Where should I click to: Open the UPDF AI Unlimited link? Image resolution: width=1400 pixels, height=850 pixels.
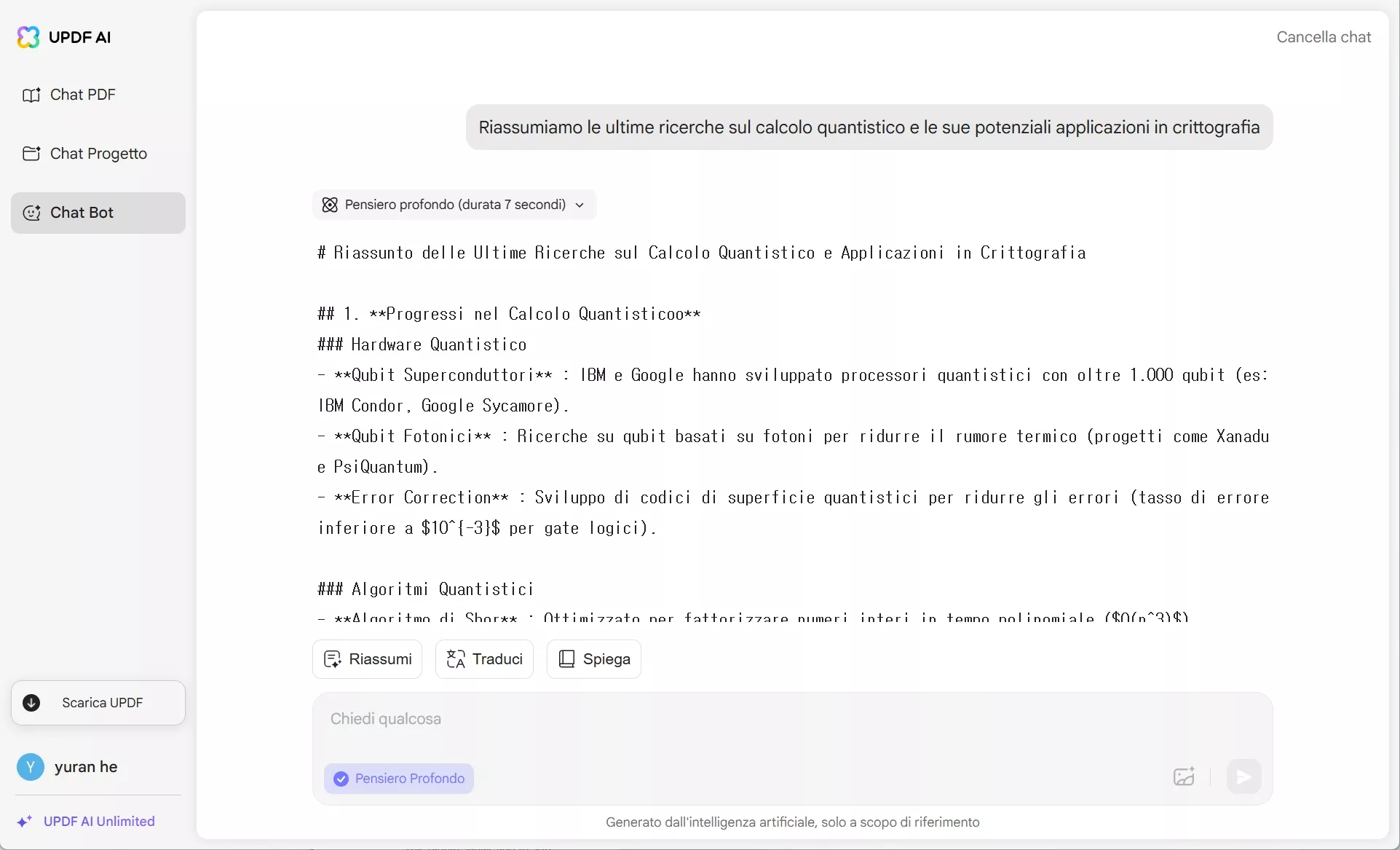coord(86,822)
